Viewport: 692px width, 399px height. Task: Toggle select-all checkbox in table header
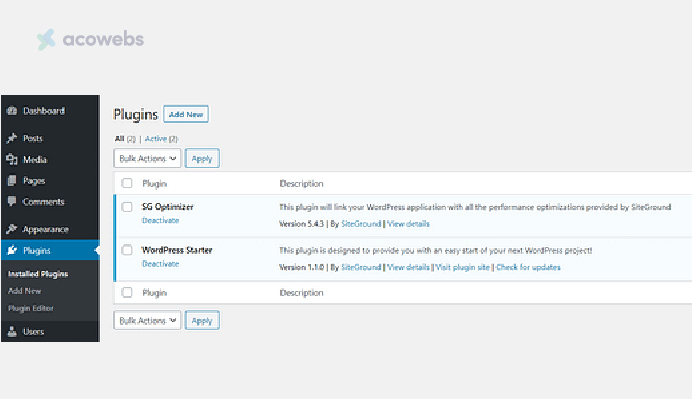(127, 183)
